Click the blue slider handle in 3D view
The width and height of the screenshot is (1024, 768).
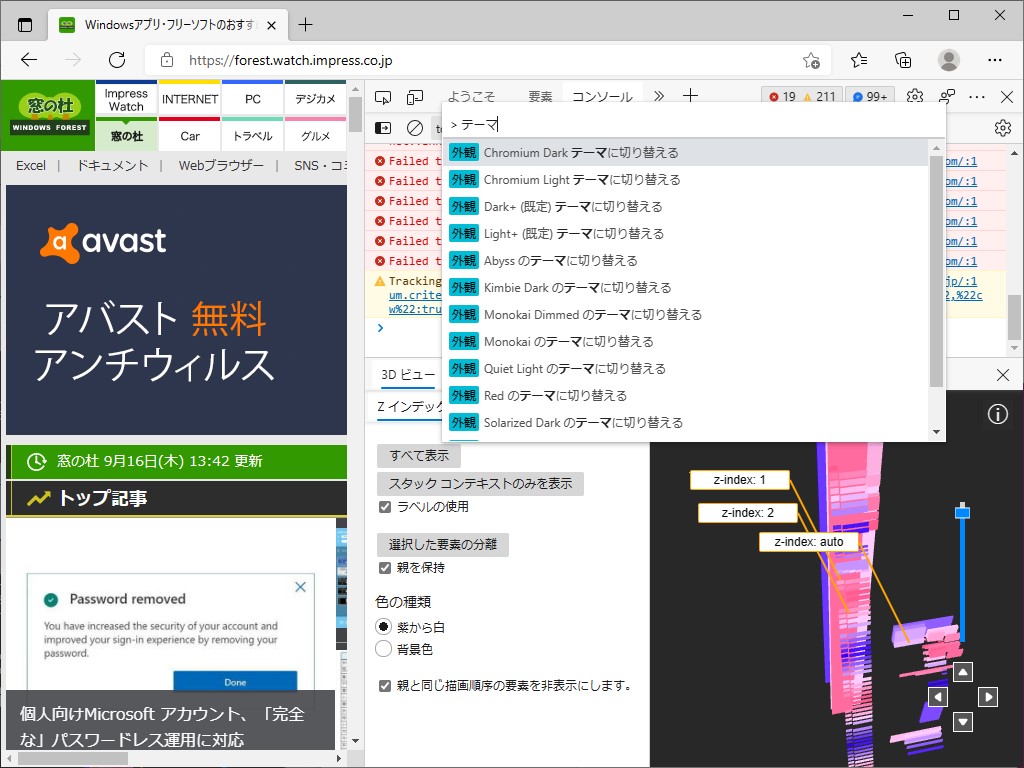coord(962,511)
